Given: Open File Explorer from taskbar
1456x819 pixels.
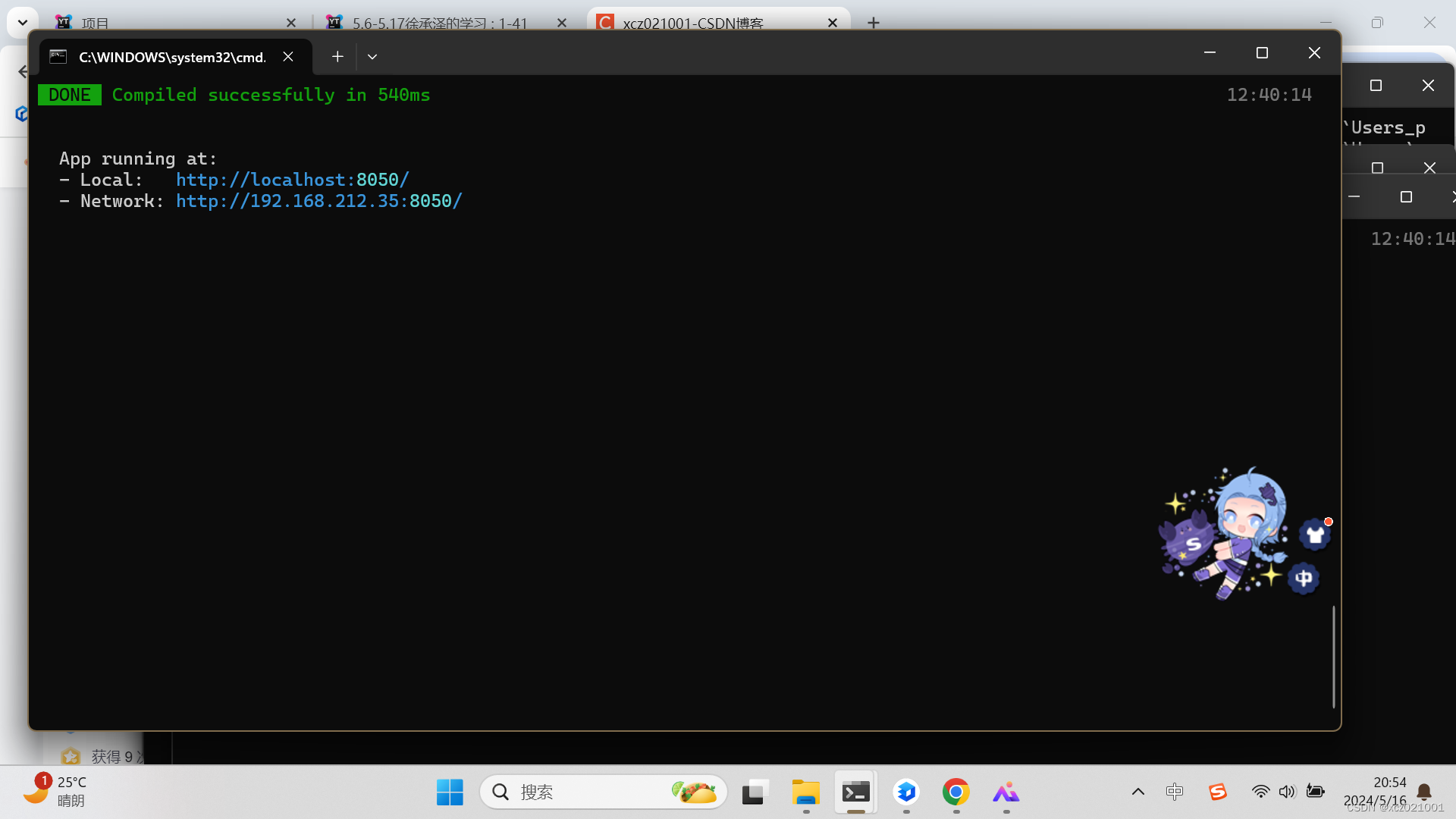Looking at the screenshot, I should [x=805, y=792].
